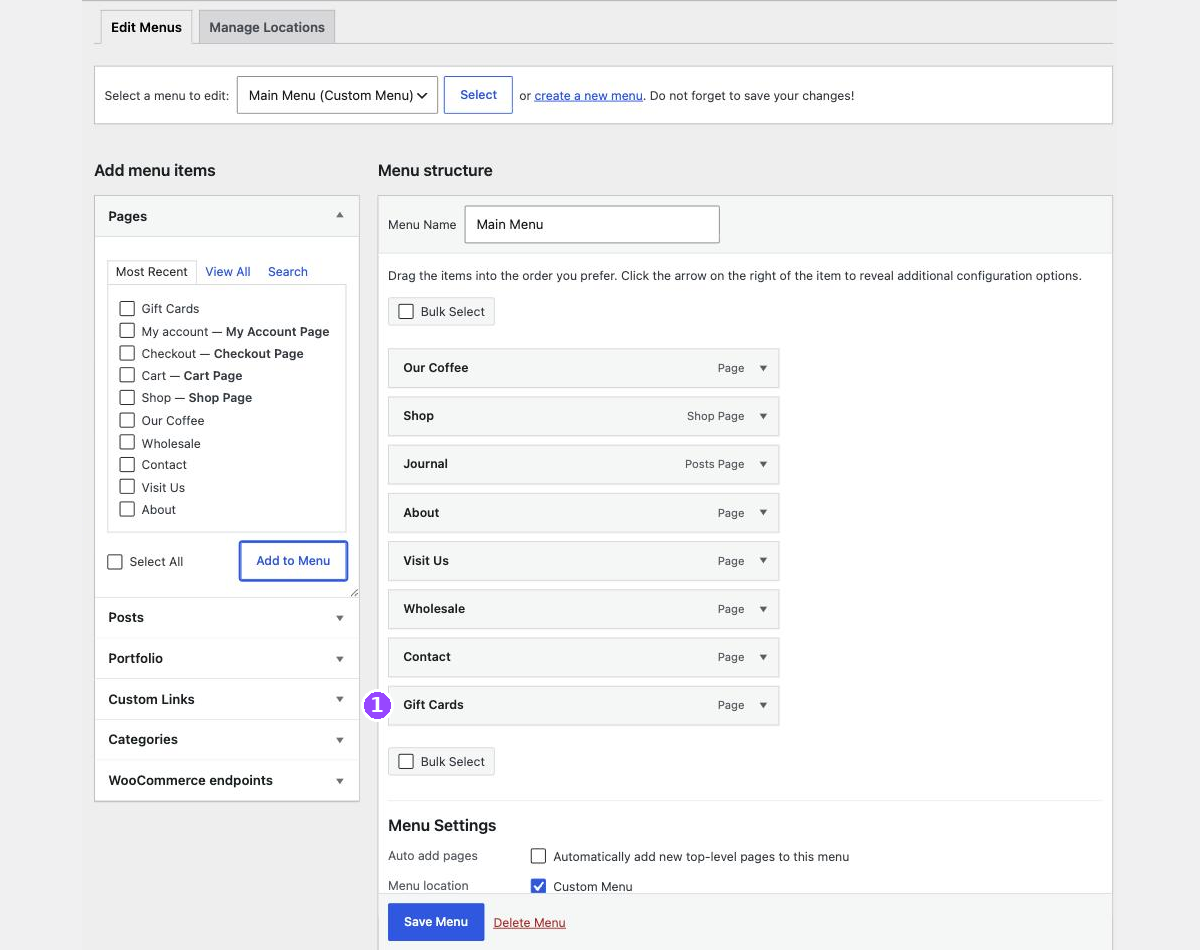
Task: Select the Our Coffee menu item bar
Action: point(583,368)
